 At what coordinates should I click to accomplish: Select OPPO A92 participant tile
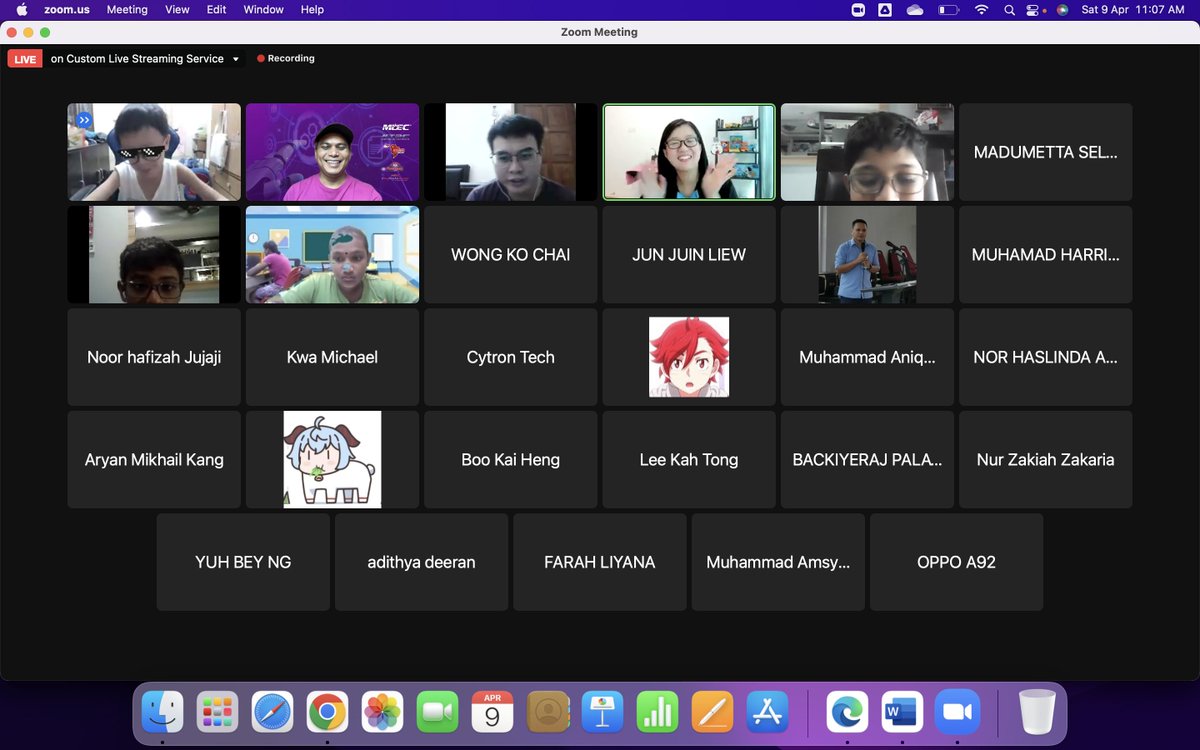[957, 562]
